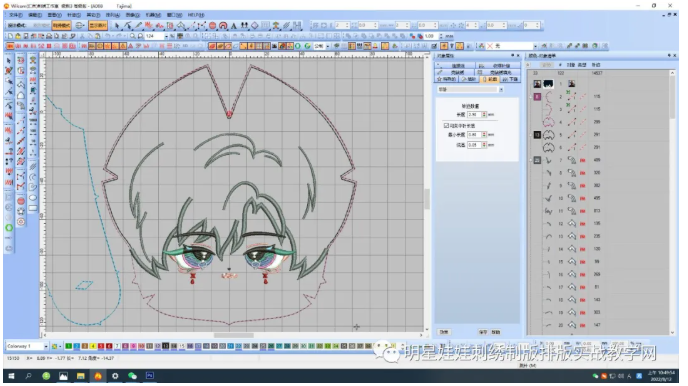Open the Windows Start menu
The height and width of the screenshot is (386, 688).
coord(11,376)
